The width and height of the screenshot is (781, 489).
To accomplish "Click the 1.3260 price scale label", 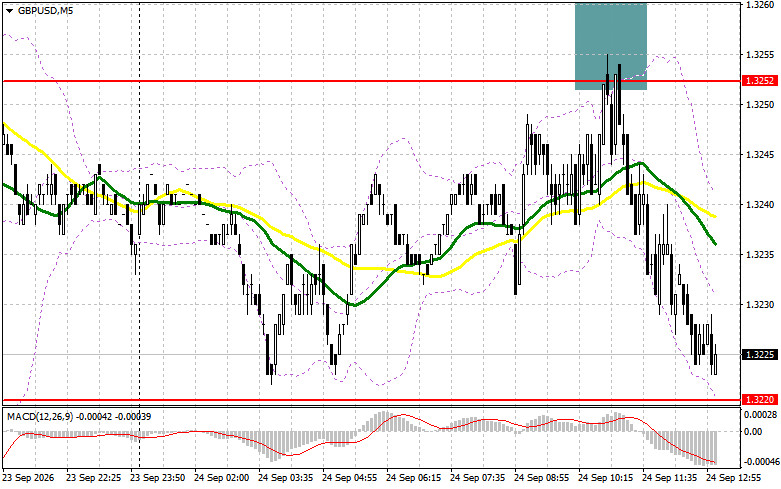I will 759,5.
